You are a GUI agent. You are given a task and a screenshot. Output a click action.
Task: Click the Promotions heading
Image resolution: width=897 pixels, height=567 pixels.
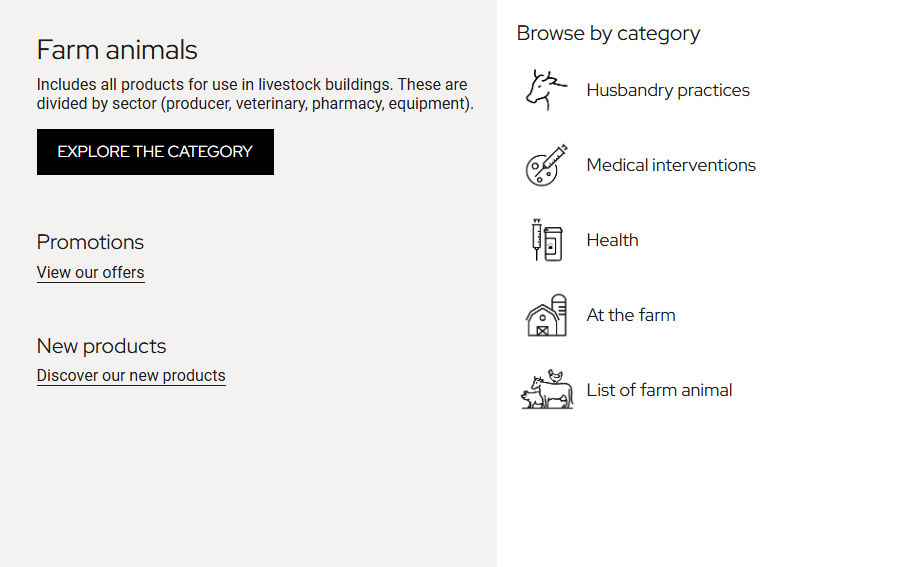[x=90, y=242]
